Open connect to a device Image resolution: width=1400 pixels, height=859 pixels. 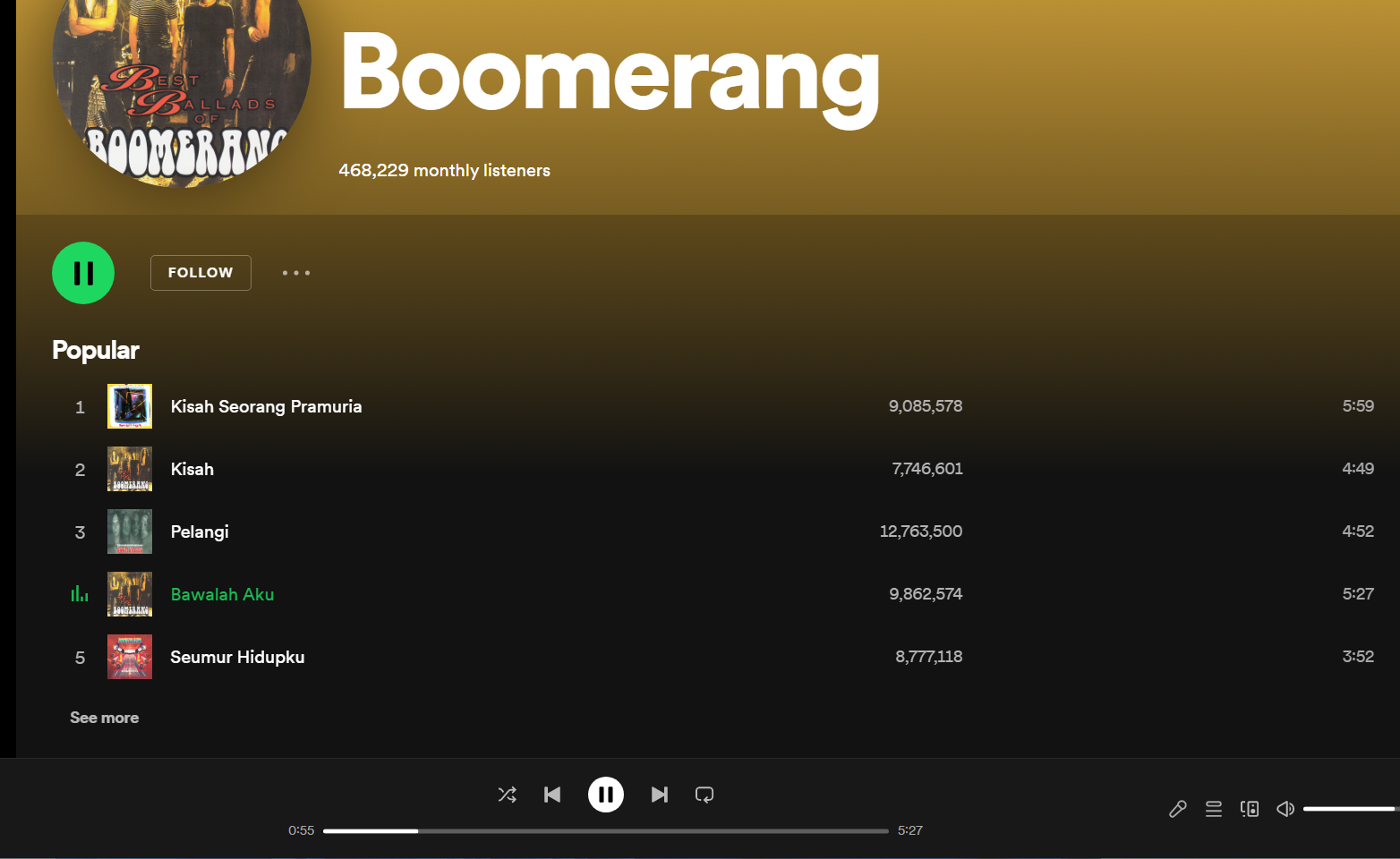coord(1250,809)
